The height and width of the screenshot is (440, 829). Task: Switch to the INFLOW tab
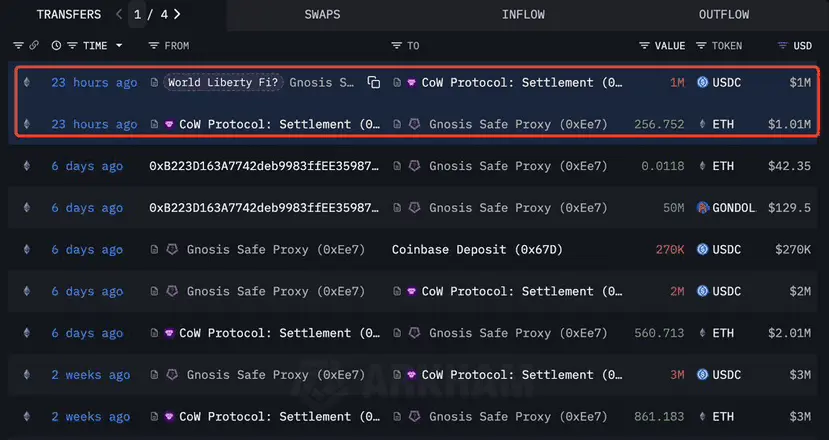click(x=523, y=15)
